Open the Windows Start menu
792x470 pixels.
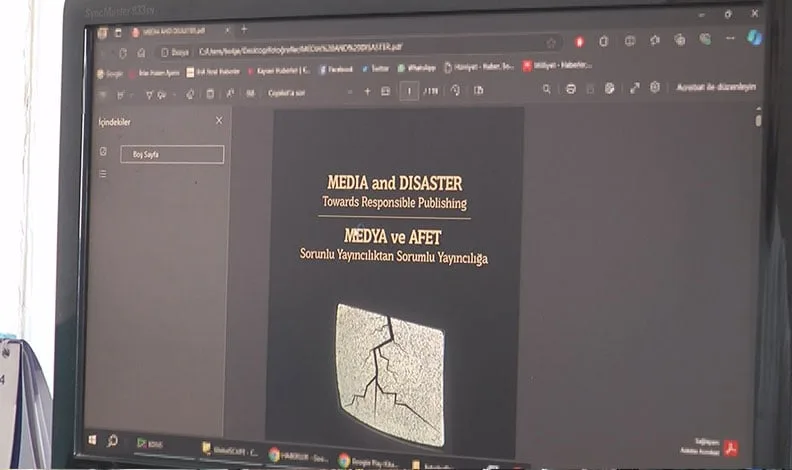tap(92, 439)
